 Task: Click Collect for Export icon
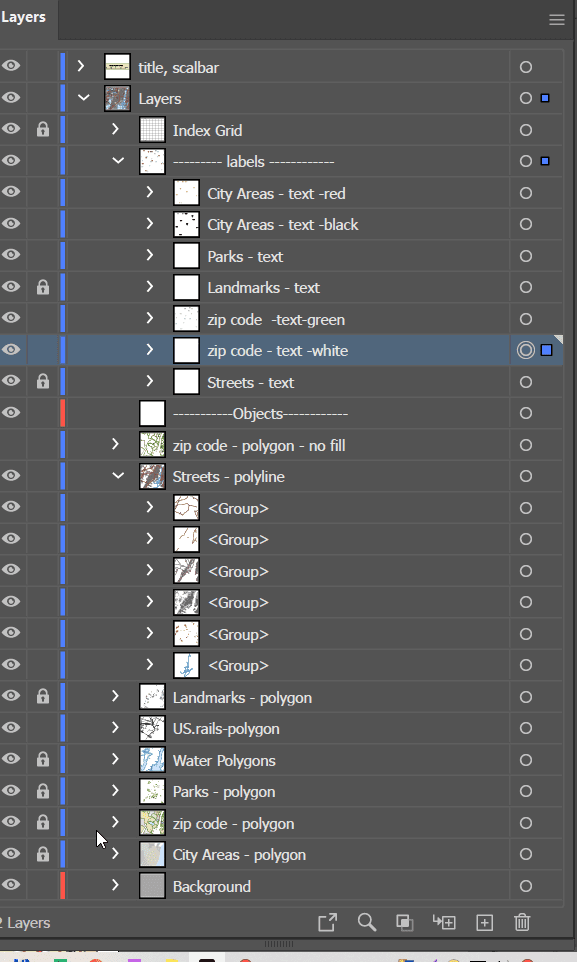(328, 922)
